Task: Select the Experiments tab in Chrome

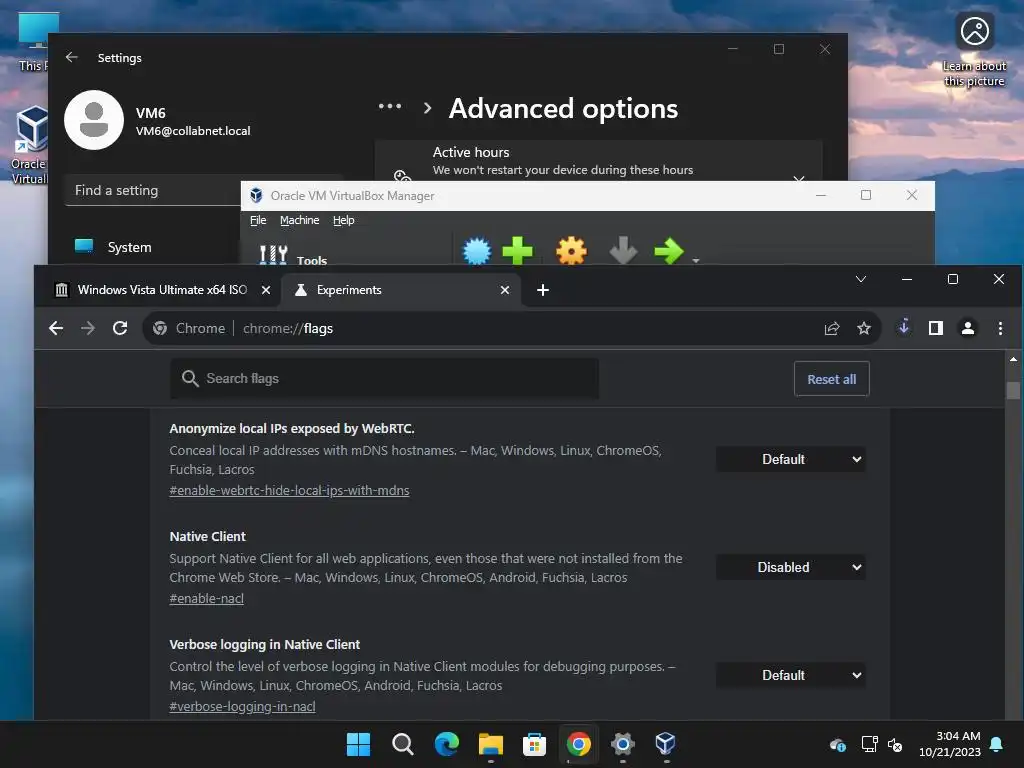Action: pyautogui.click(x=349, y=290)
